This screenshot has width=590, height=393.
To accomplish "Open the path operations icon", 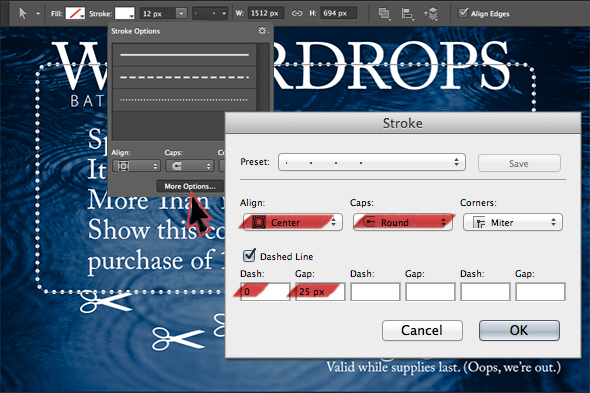I will [384, 14].
